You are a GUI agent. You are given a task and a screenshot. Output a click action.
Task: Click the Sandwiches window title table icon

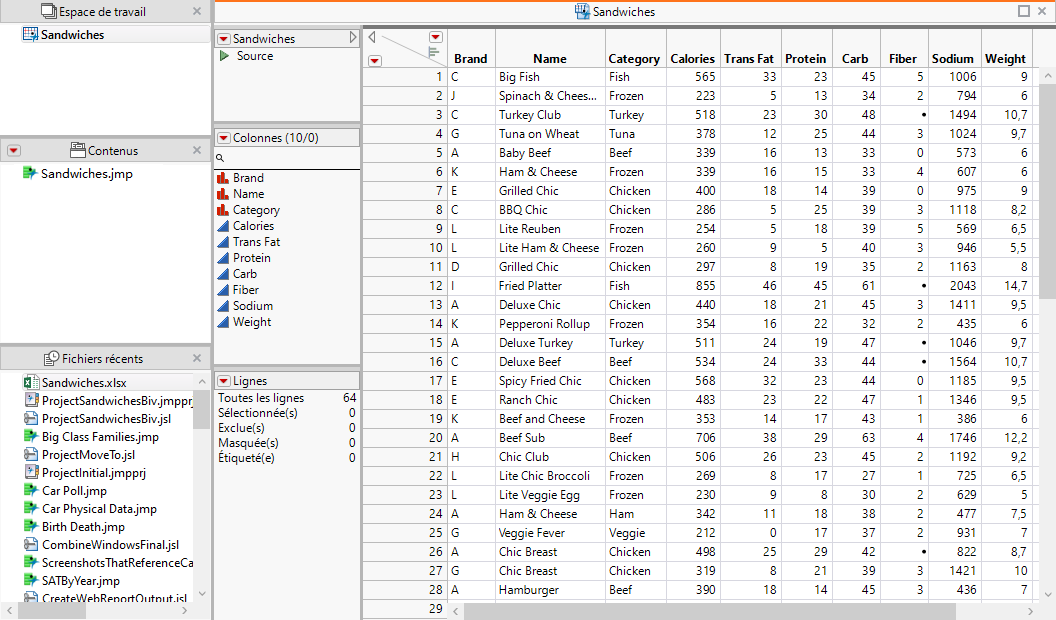(x=583, y=11)
